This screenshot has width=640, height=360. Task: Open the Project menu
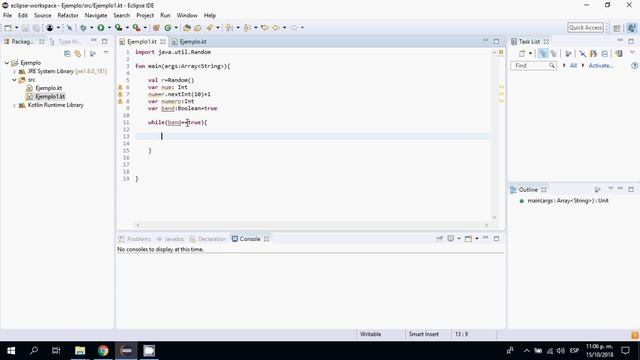pos(145,16)
